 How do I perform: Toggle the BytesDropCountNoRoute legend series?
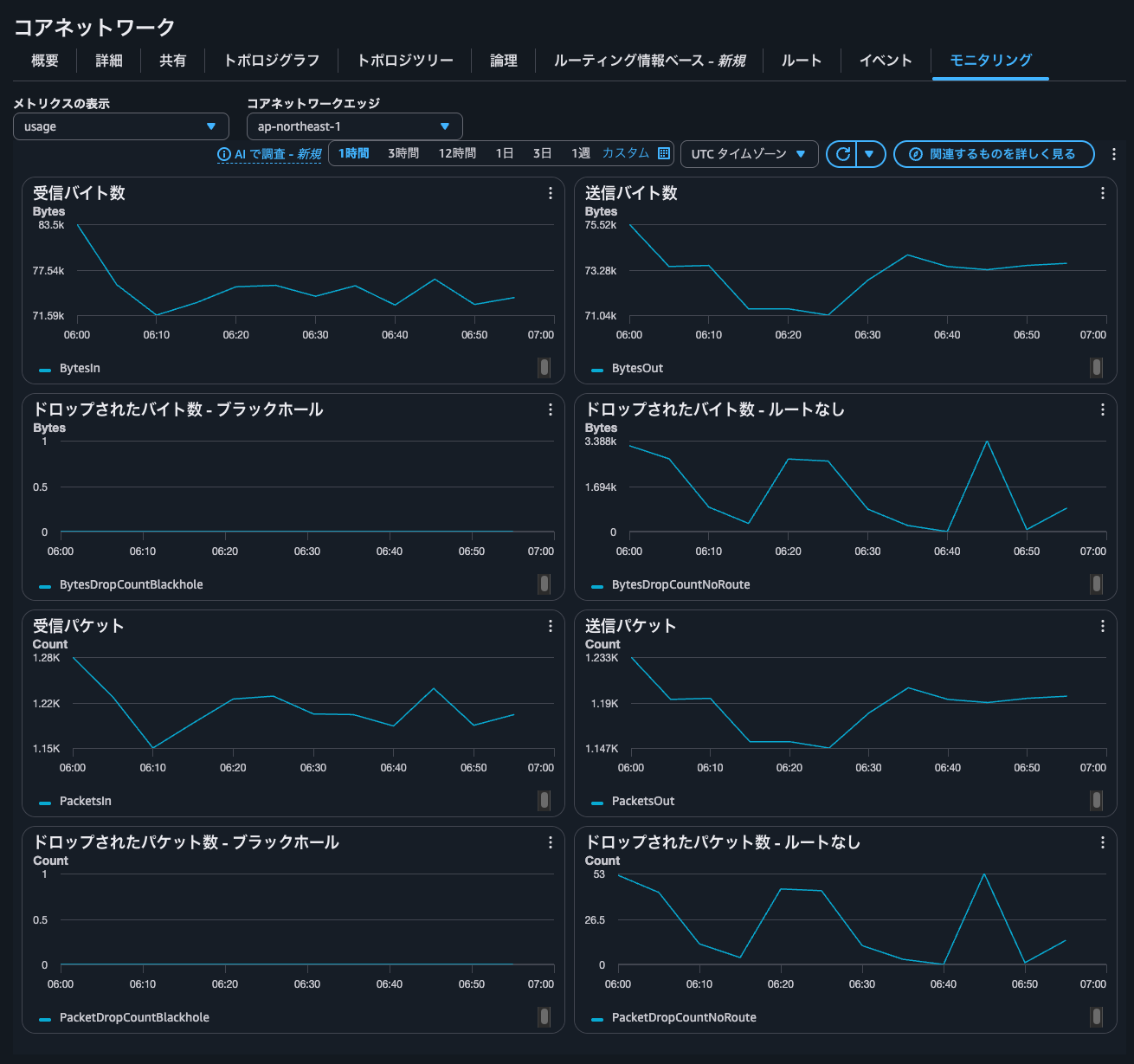coord(680,584)
